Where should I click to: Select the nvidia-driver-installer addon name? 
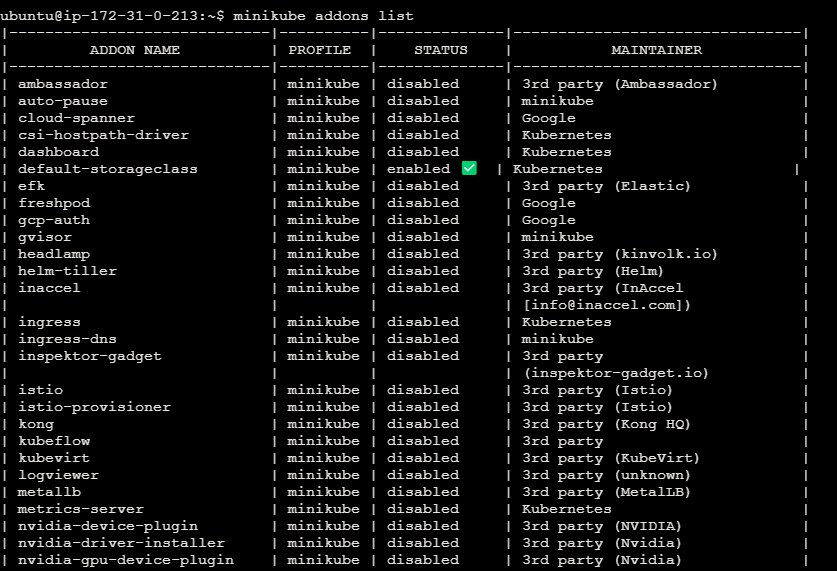click(121, 543)
